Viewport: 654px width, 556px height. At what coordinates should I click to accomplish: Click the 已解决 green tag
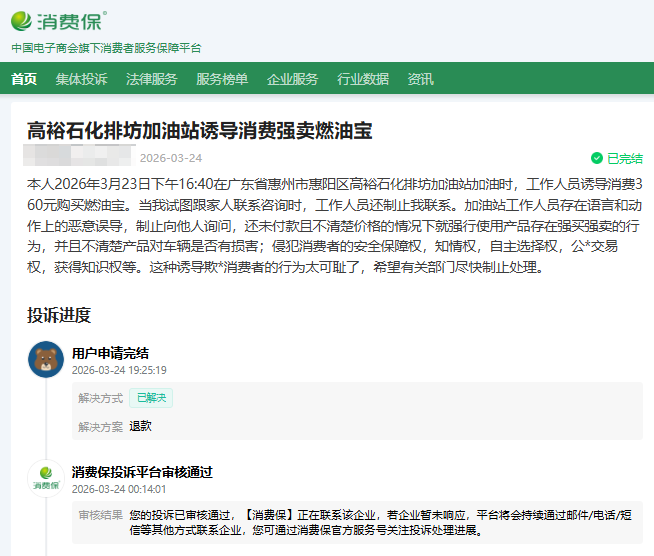tap(151, 398)
